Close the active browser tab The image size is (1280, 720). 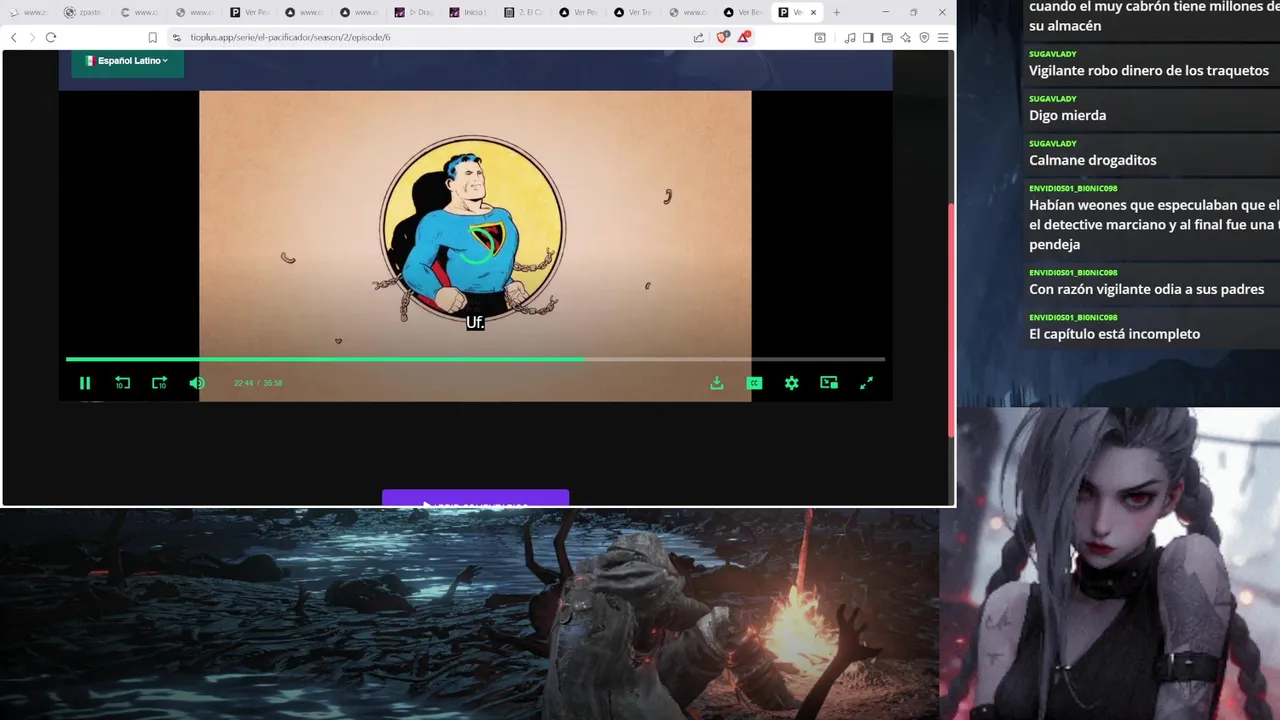pyautogui.click(x=813, y=12)
